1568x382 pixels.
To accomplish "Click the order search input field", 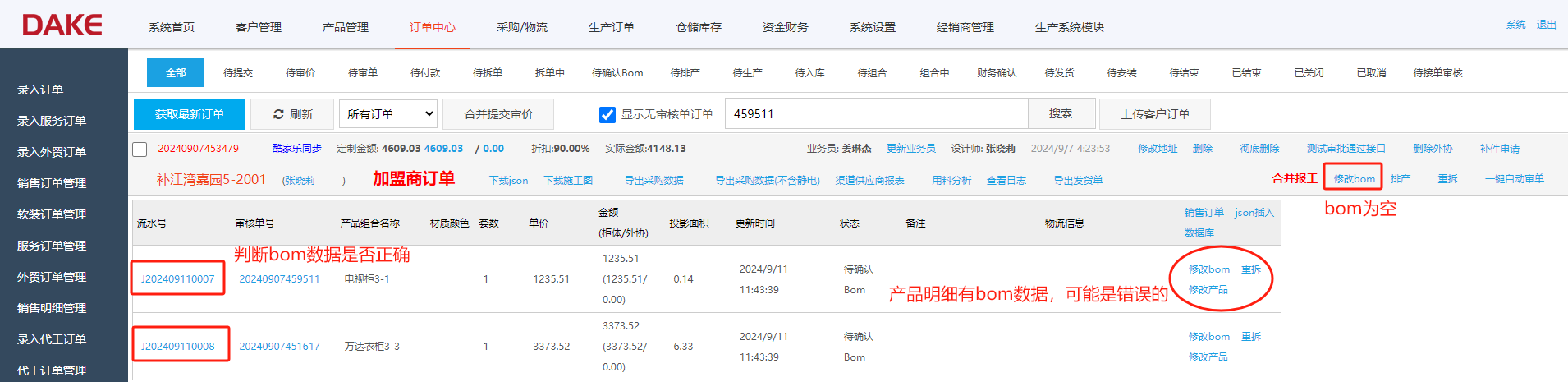I will pos(875,114).
